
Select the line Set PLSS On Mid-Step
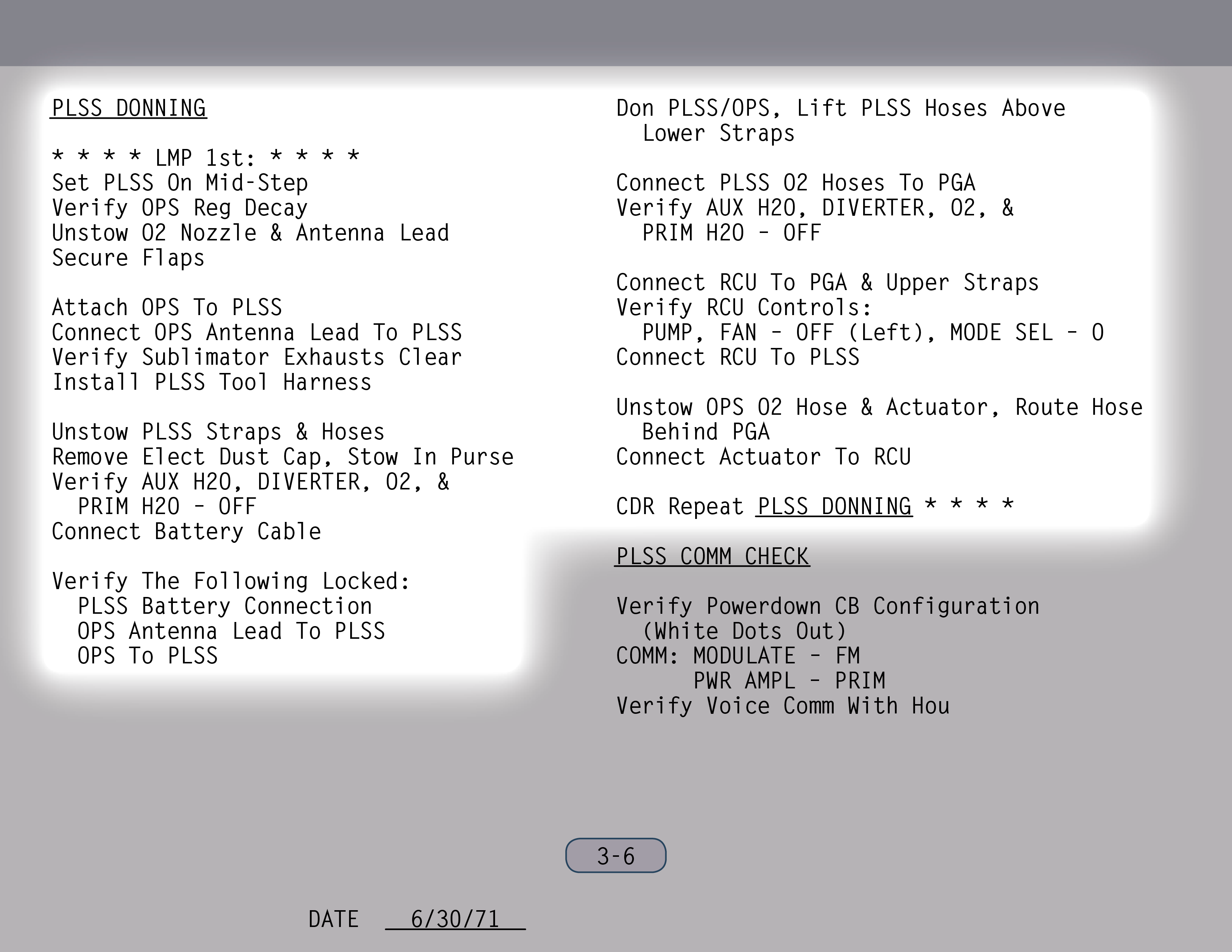(180, 183)
